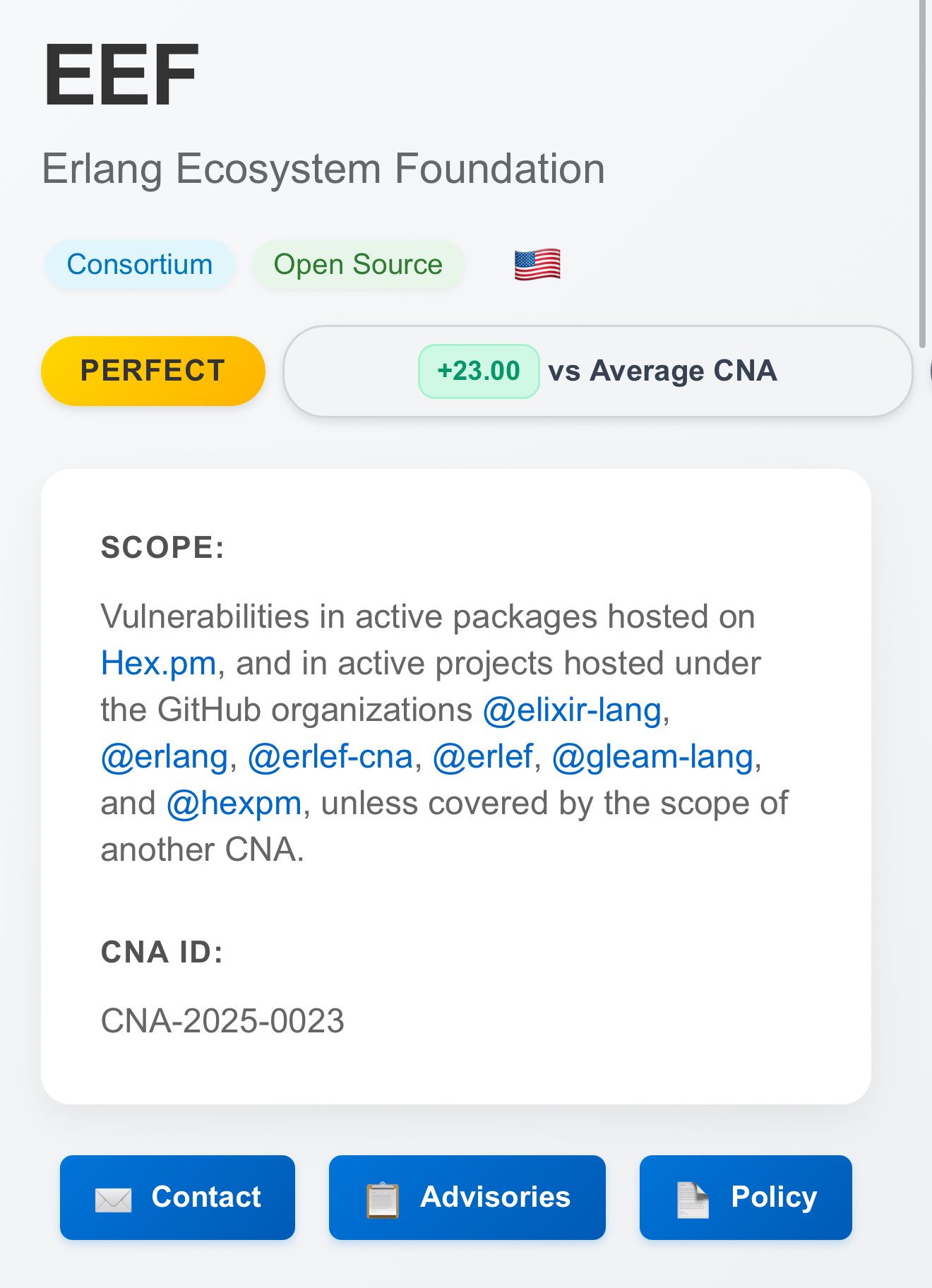Click the vertical page scrollbar

coord(922,169)
